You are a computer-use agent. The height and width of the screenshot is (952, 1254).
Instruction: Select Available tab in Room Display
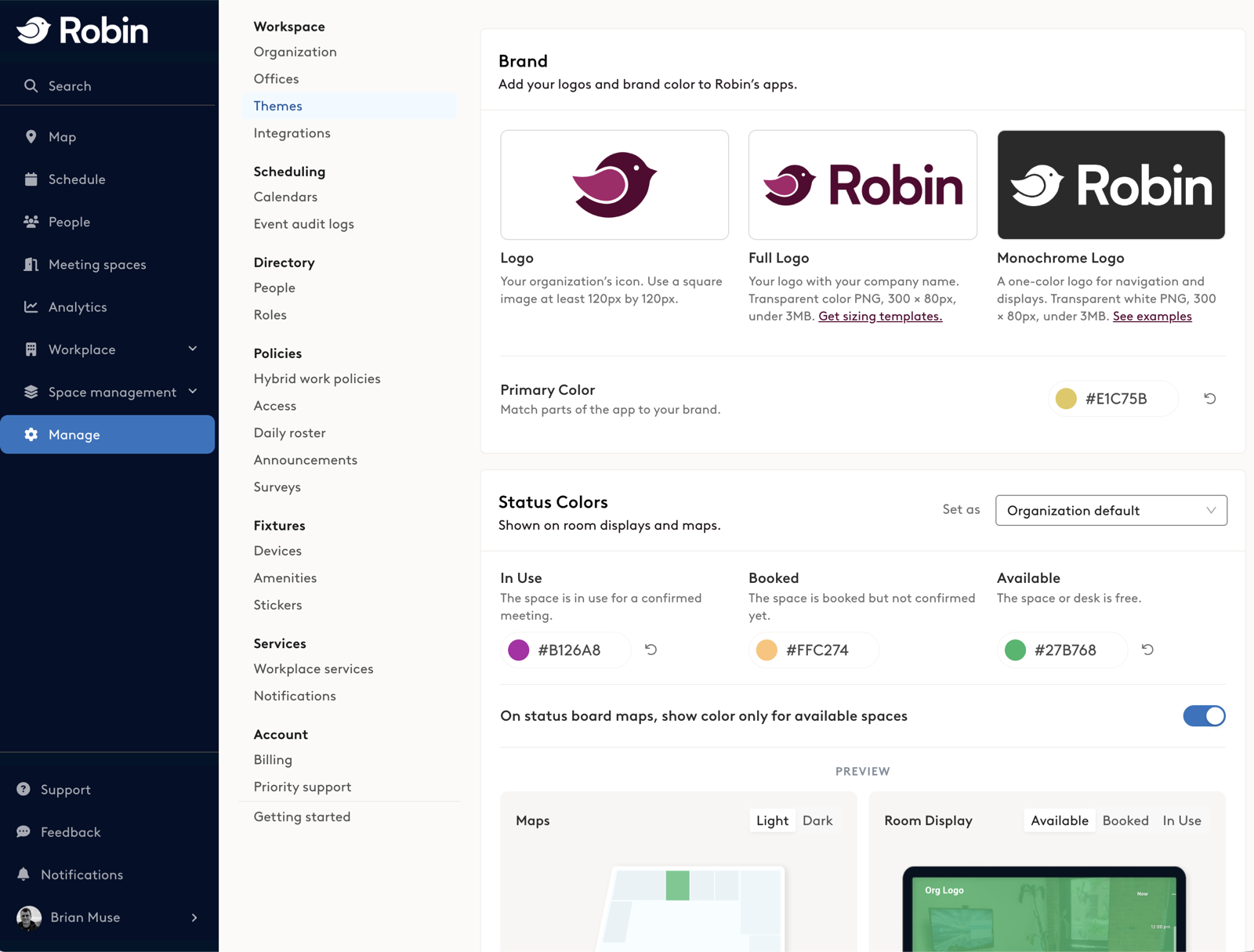(x=1059, y=820)
